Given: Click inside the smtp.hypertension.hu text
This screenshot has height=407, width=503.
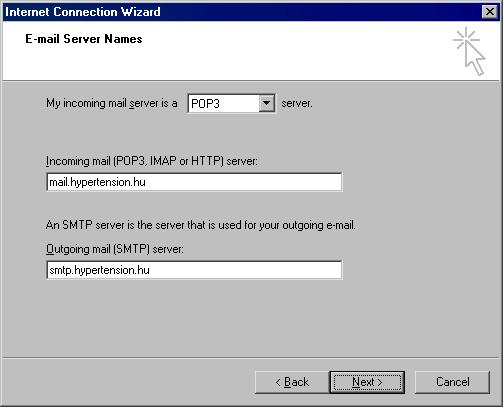Looking at the screenshot, I should (x=99, y=270).
